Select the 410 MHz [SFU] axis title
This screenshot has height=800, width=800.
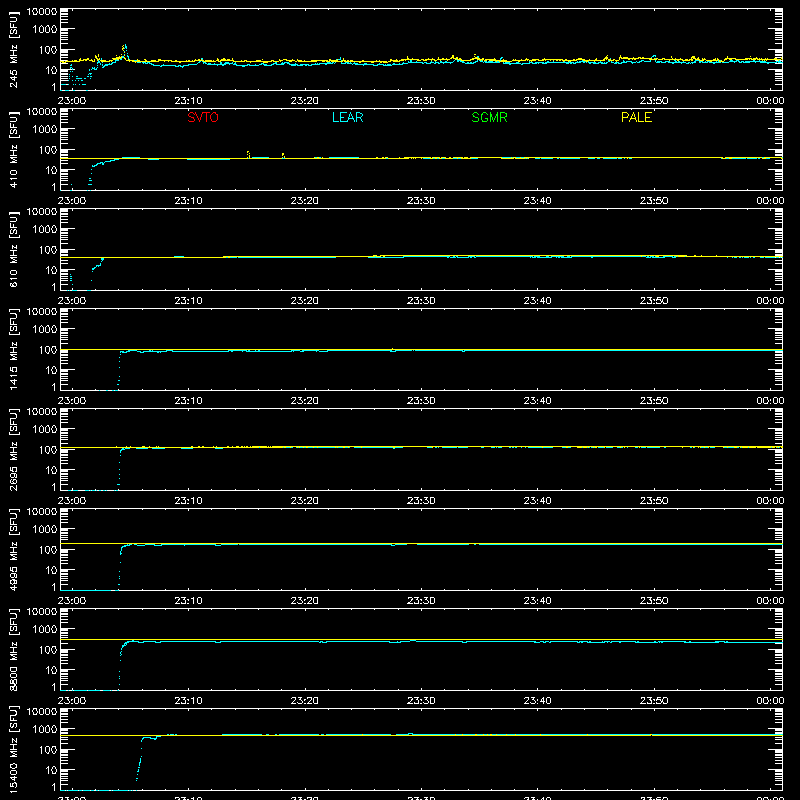(x=13, y=150)
